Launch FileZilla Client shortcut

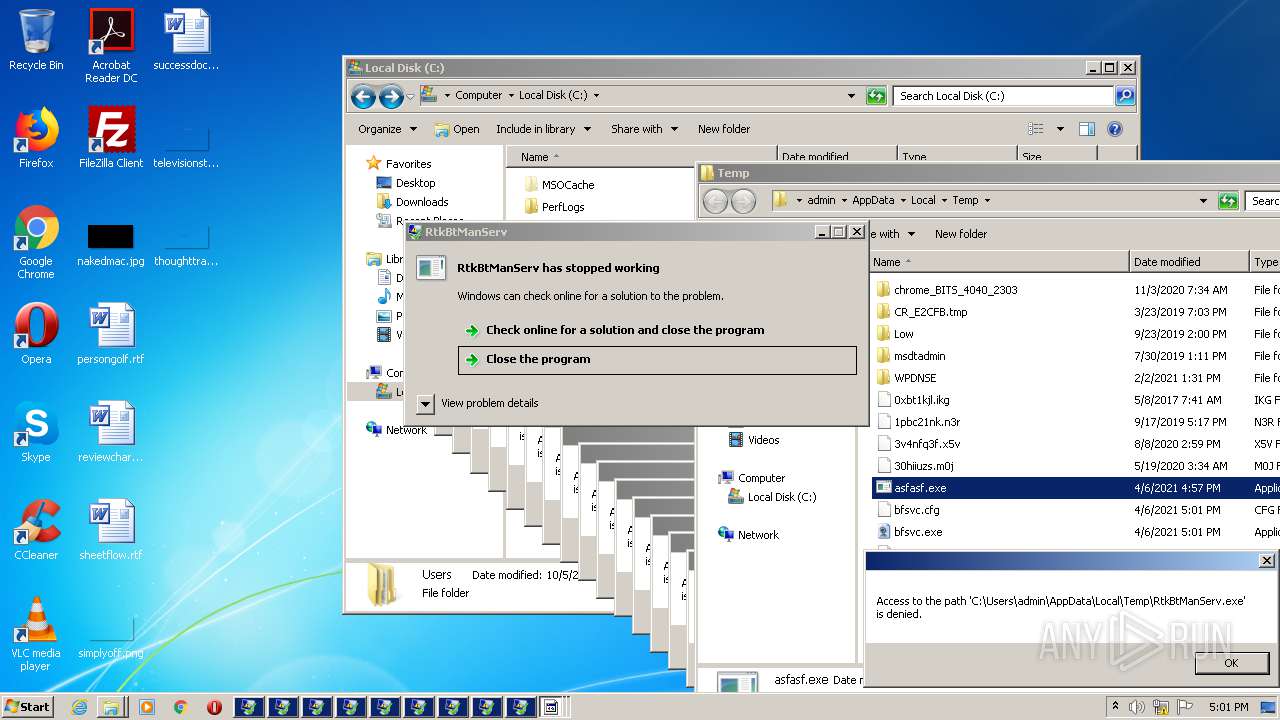[x=111, y=138]
